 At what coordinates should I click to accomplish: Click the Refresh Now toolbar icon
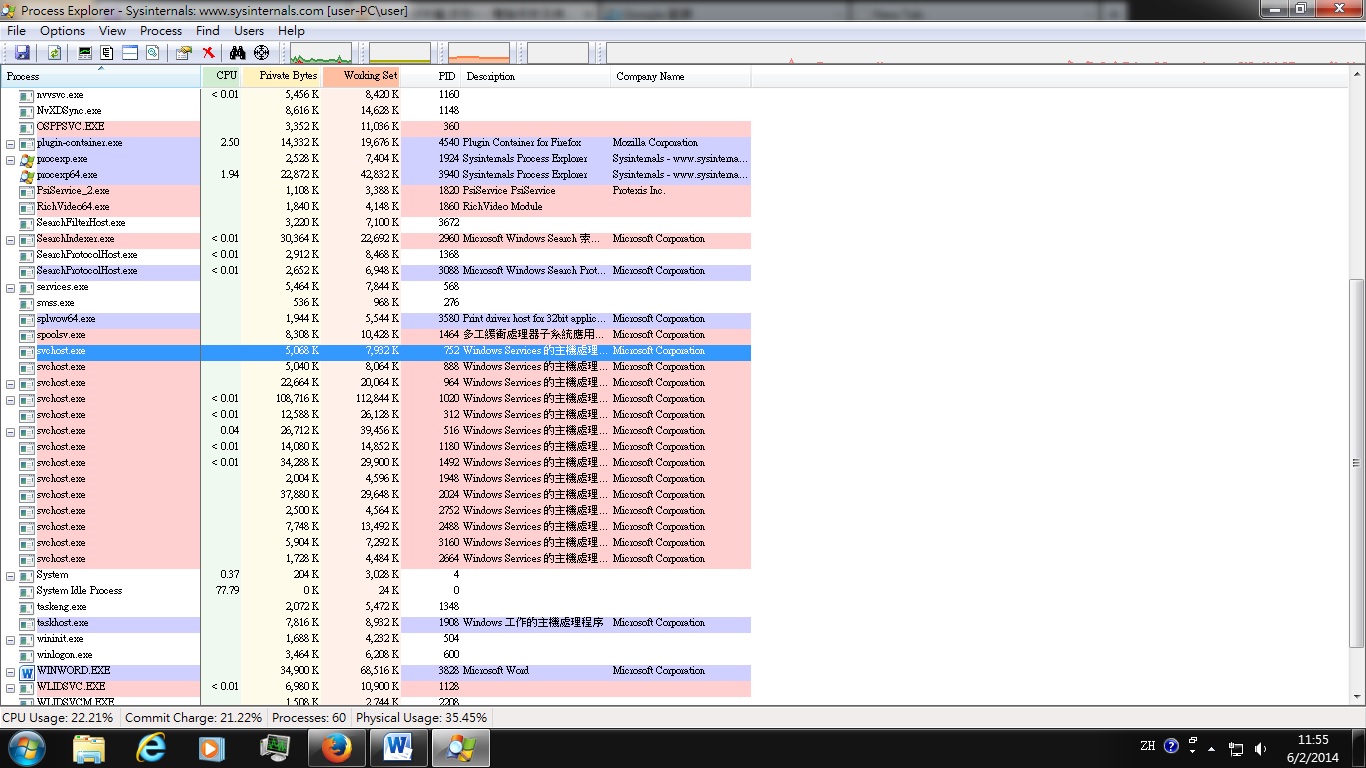[54, 53]
